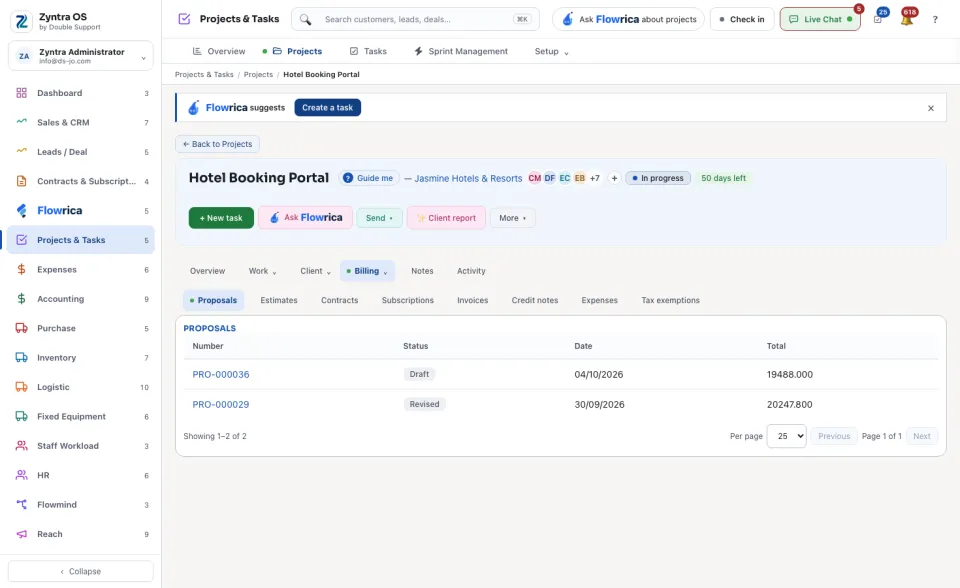This screenshot has height=588, width=960.
Task: Open the tasks checklist icon with badge 25
Action: click(878, 19)
